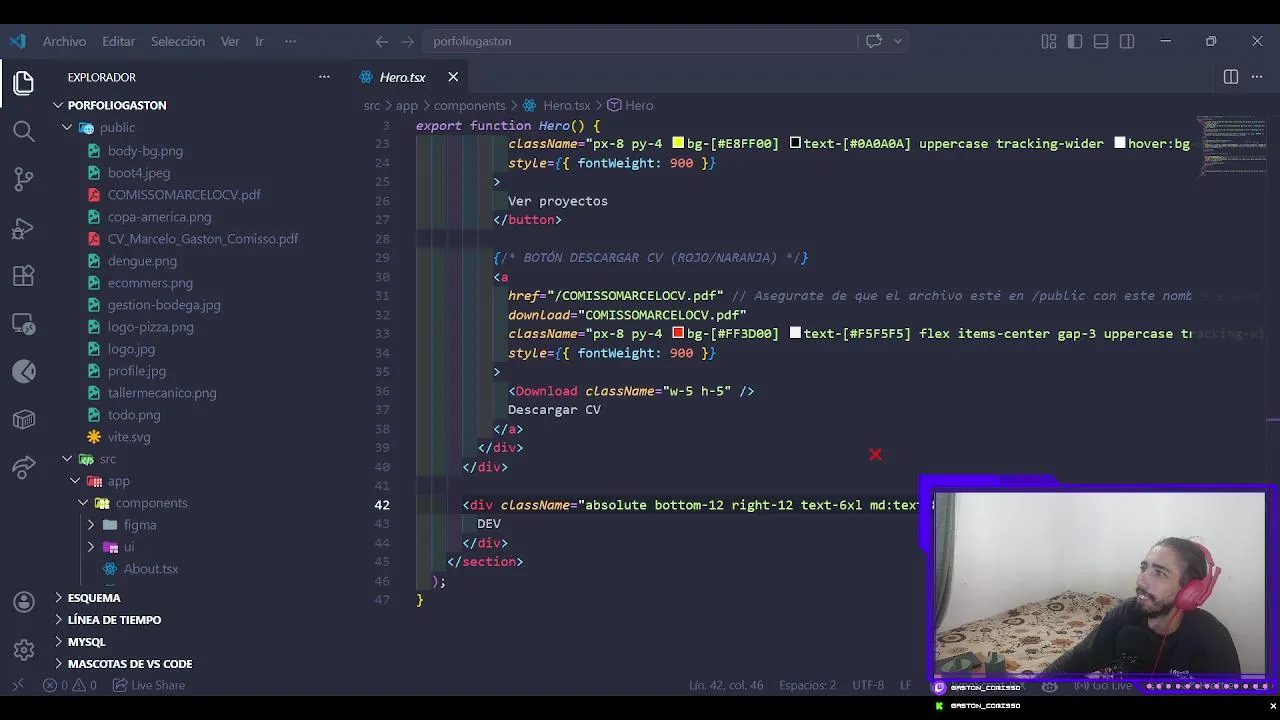
Task: Click the code minimap
Action: (x=1232, y=145)
